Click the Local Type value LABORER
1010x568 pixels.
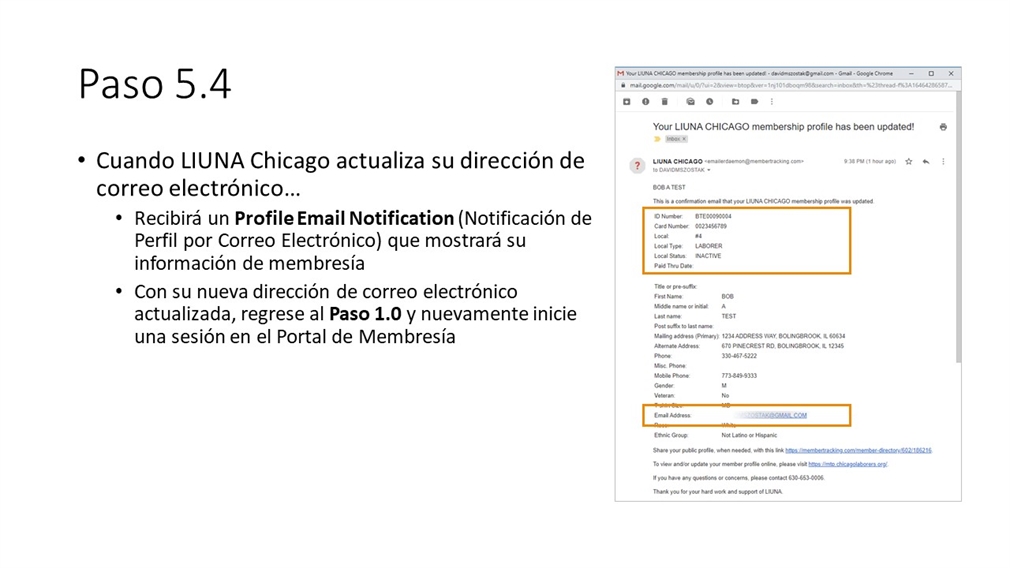coord(709,246)
